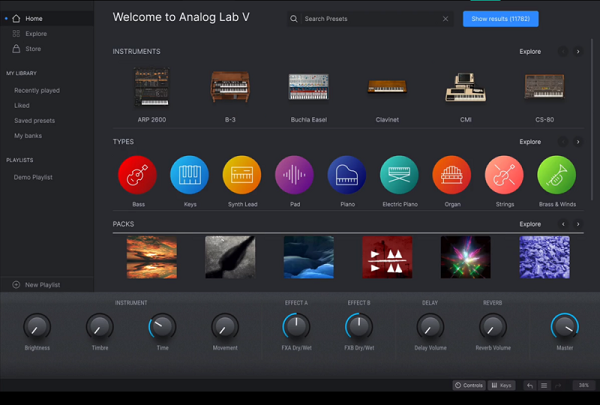Screen dimensions: 600x405
Task: Open the history list icon in bottom bar
Action: [544, 385]
